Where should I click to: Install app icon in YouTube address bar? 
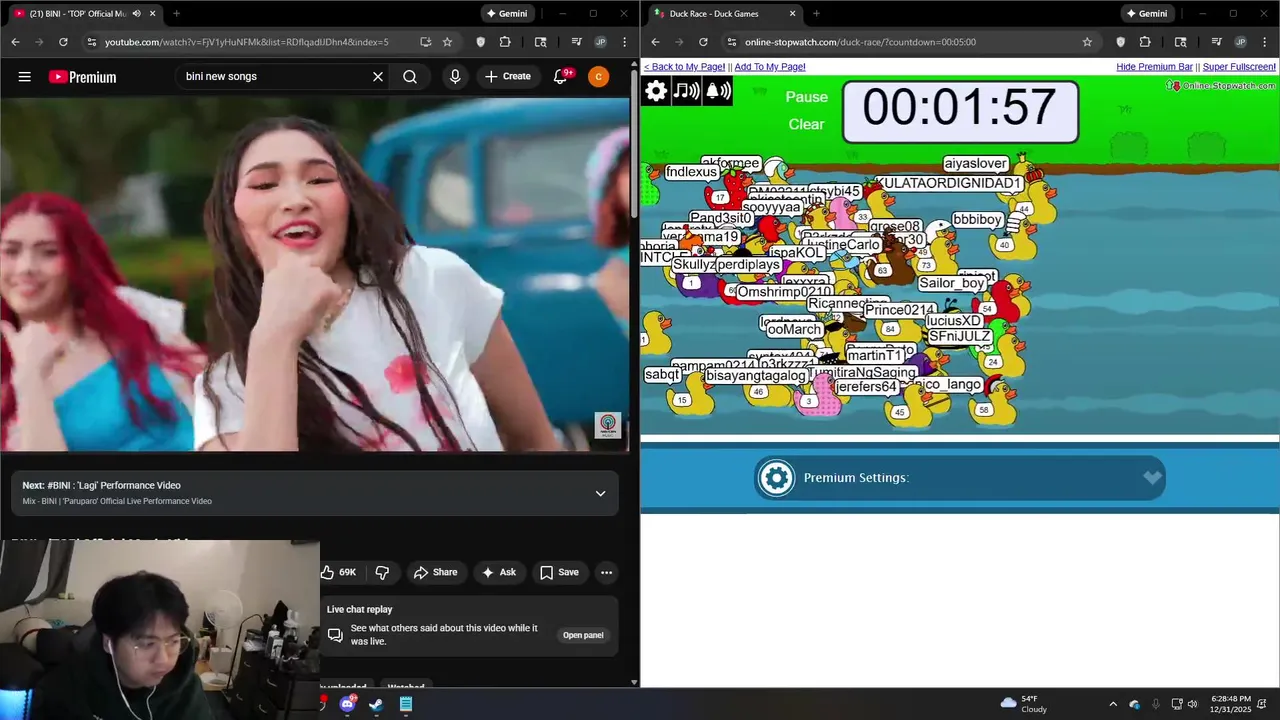point(425,42)
